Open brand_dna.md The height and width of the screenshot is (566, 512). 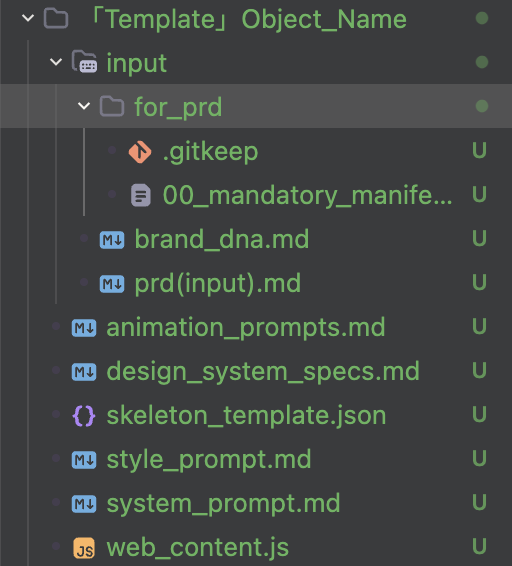tap(222, 239)
